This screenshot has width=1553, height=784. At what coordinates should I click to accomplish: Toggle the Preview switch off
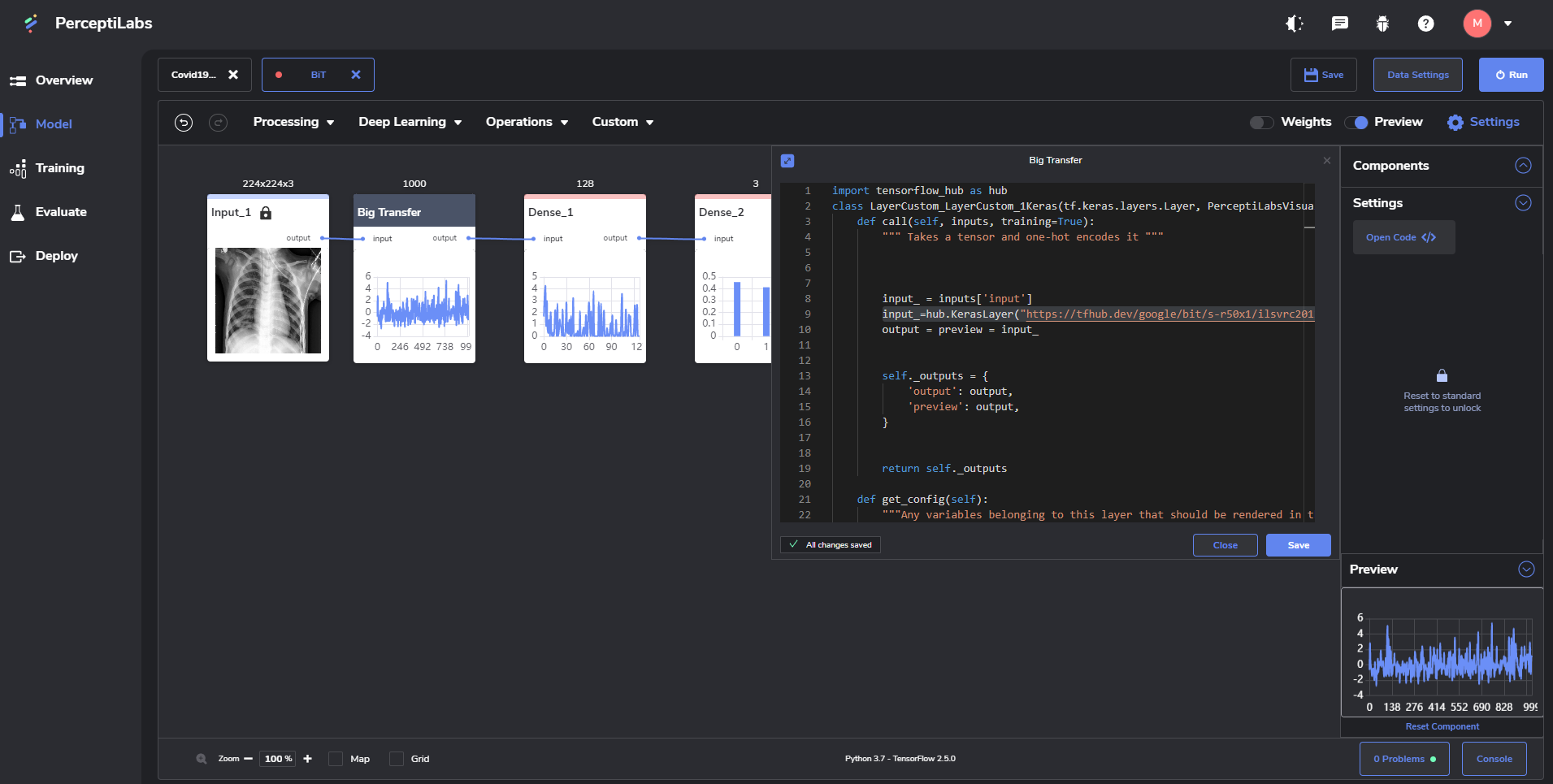(x=1356, y=122)
